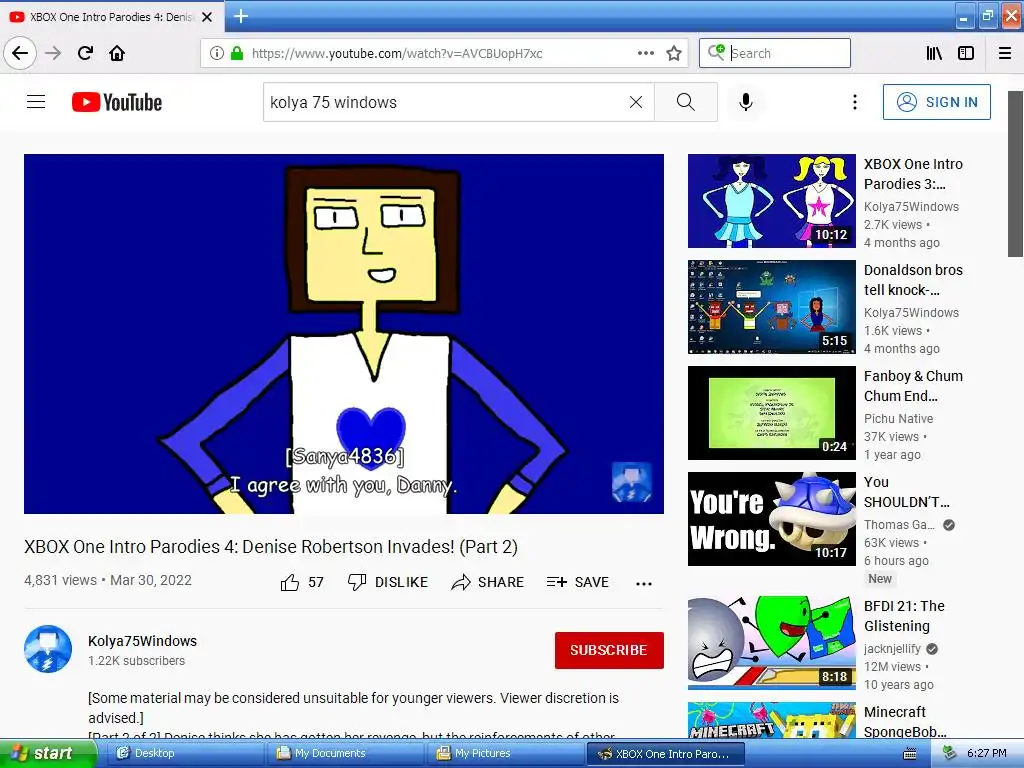This screenshot has width=1024, height=768.
Task: Switch to My Documents taskbar item
Action: (x=345, y=753)
